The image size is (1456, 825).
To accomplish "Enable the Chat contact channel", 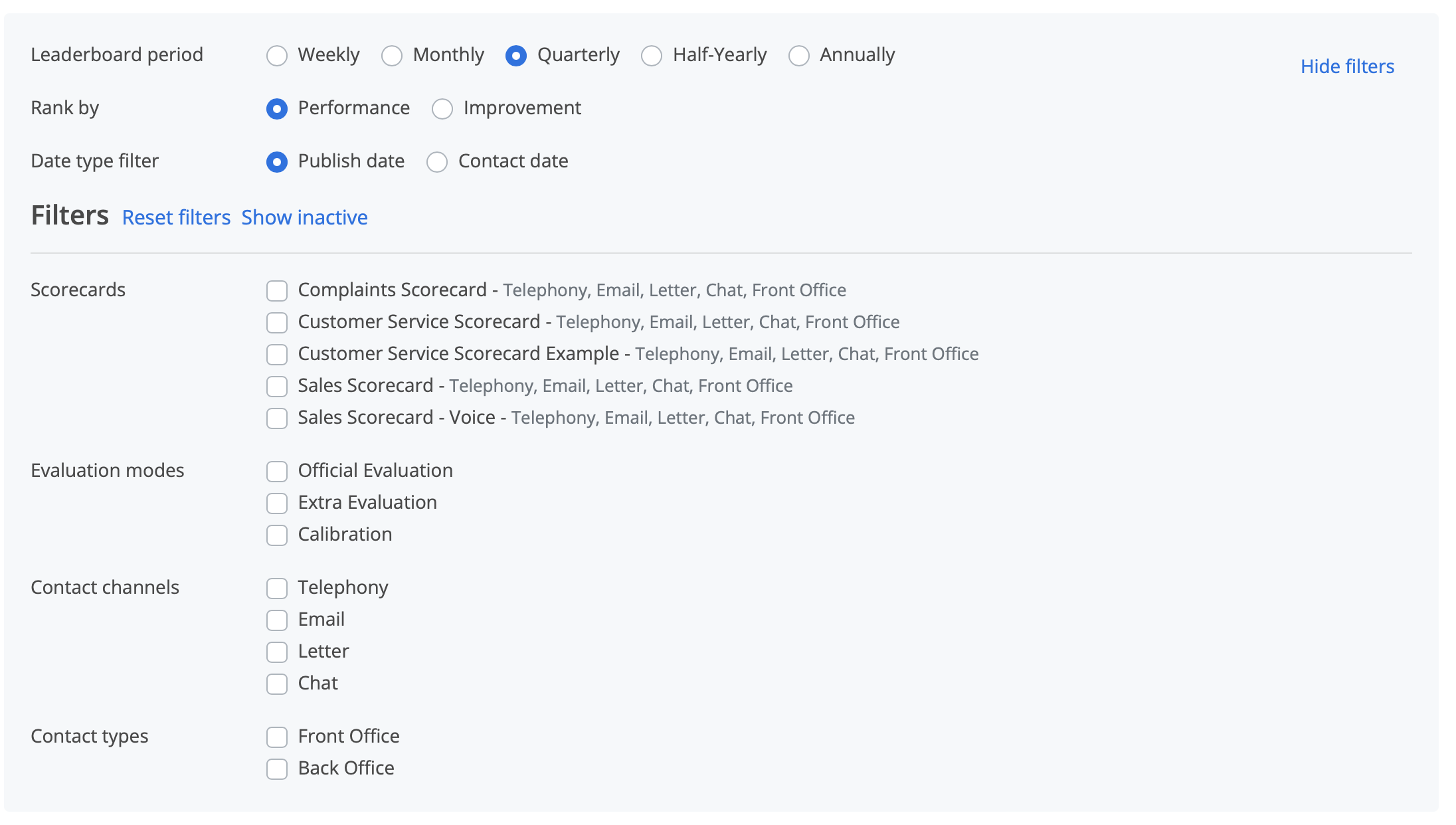I will [x=277, y=684].
